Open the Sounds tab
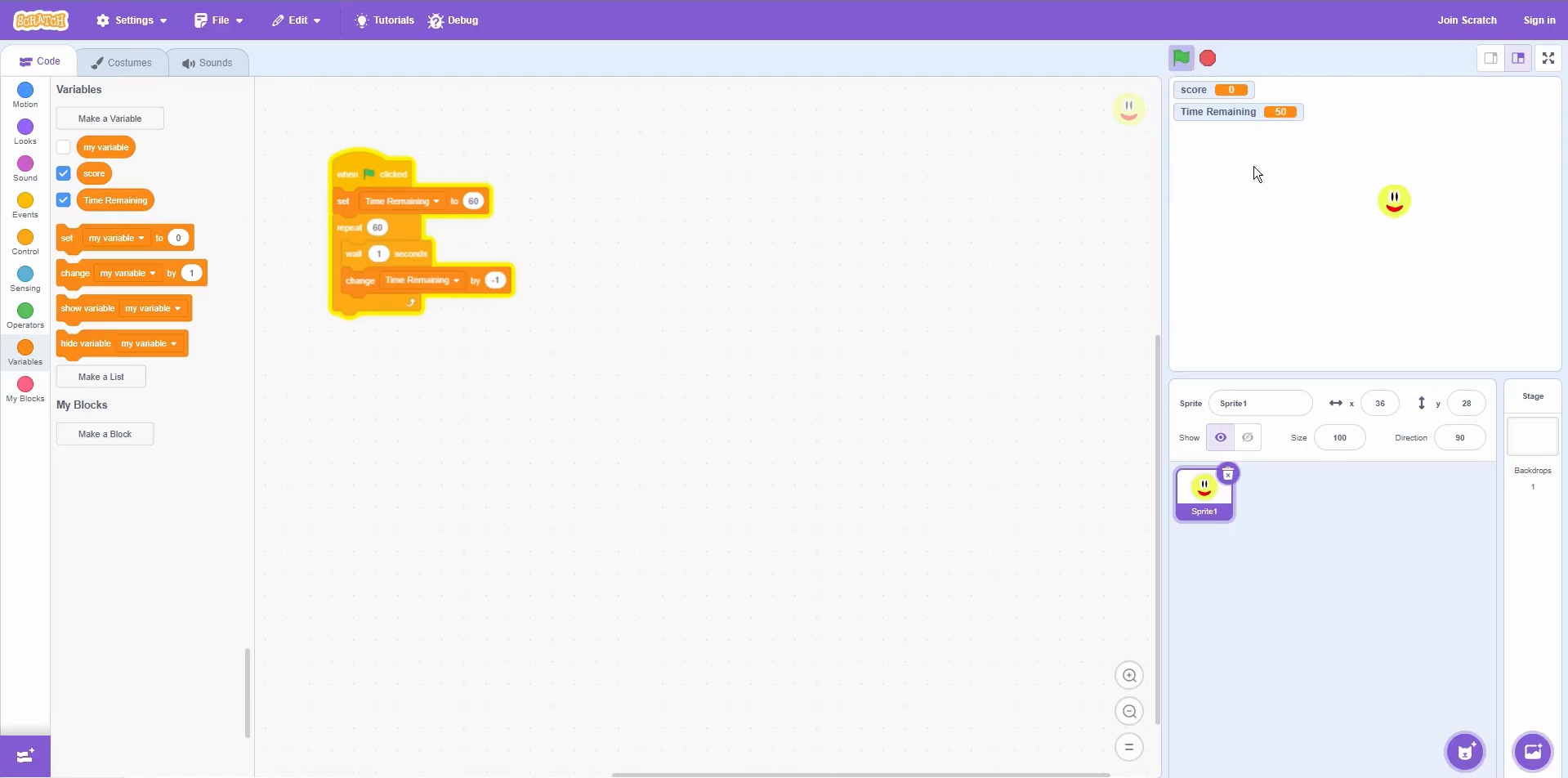Screen dimensions: 1568x778 point(208,63)
